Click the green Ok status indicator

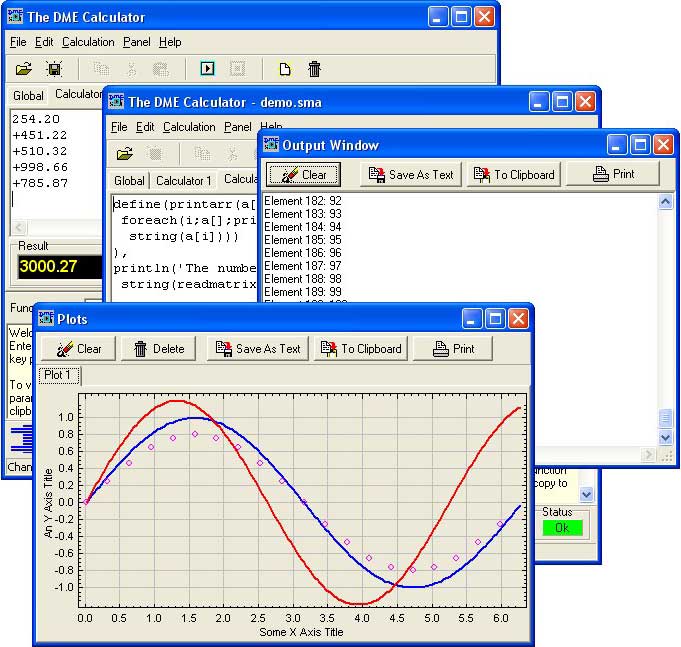[562, 528]
